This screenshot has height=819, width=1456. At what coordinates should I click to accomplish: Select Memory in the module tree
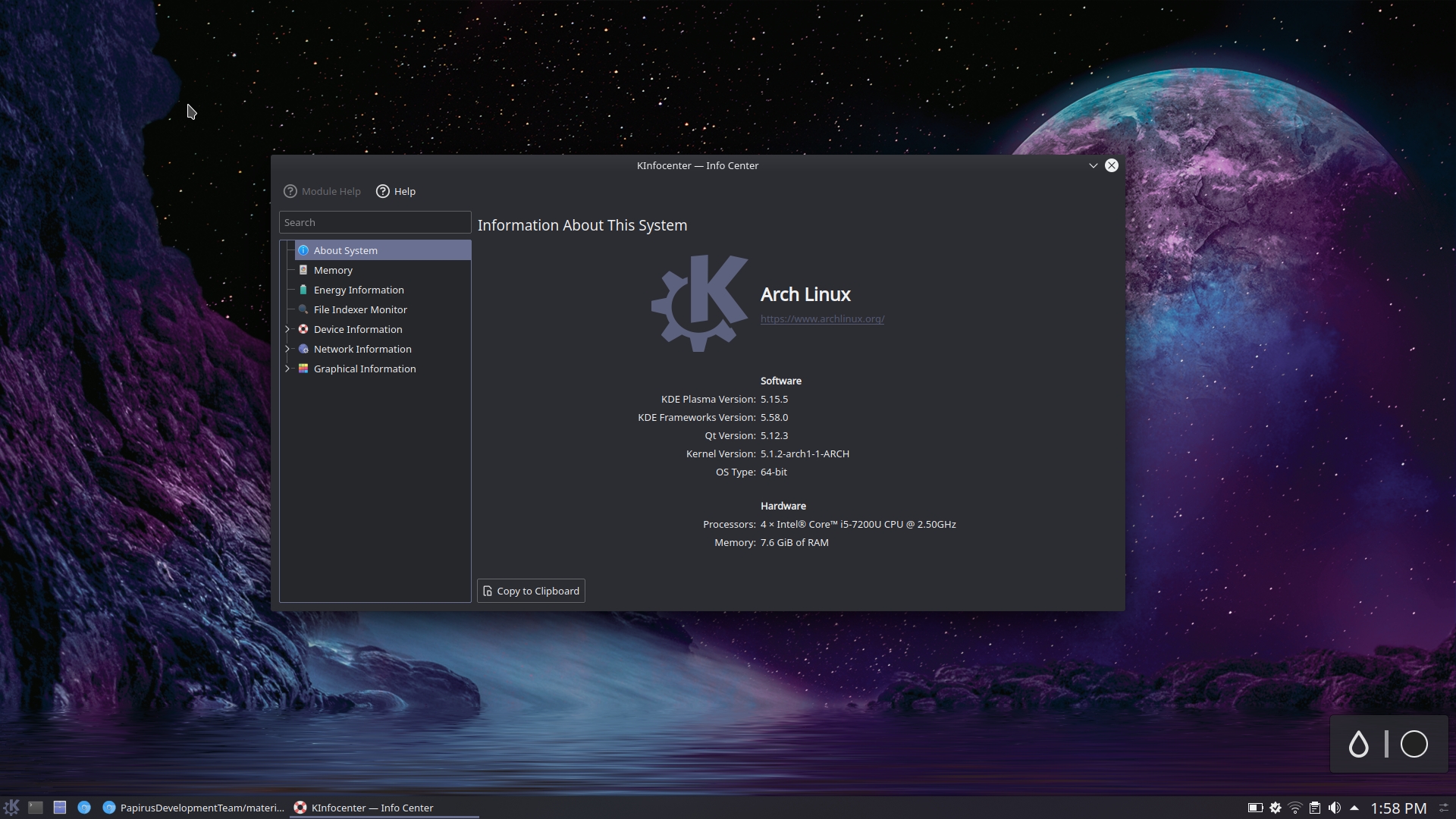point(383,270)
